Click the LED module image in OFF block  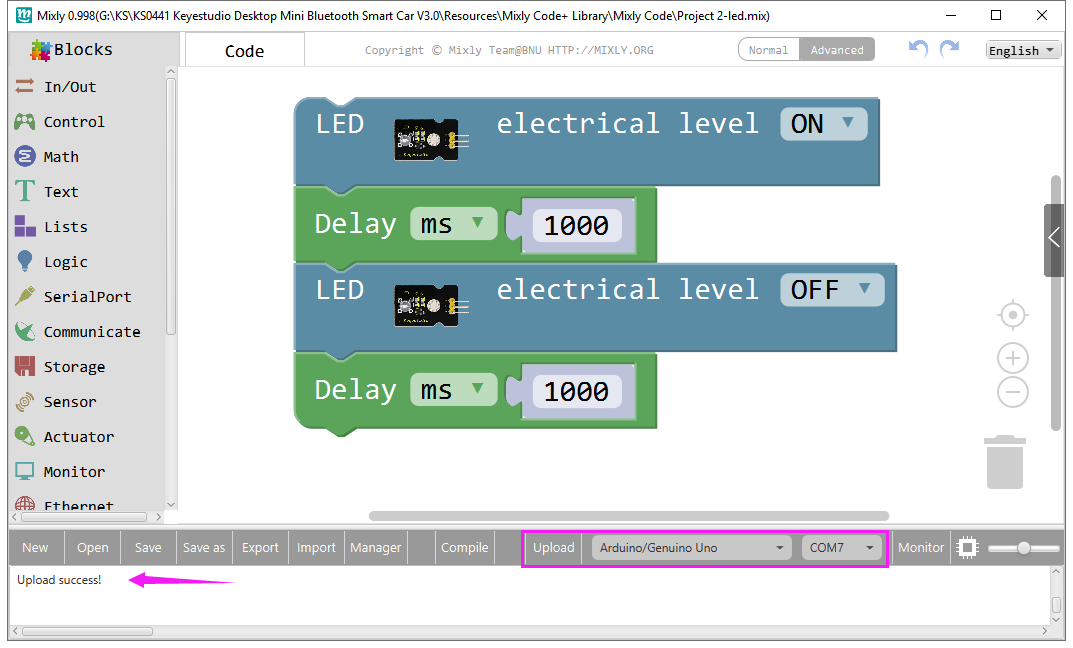tap(431, 305)
